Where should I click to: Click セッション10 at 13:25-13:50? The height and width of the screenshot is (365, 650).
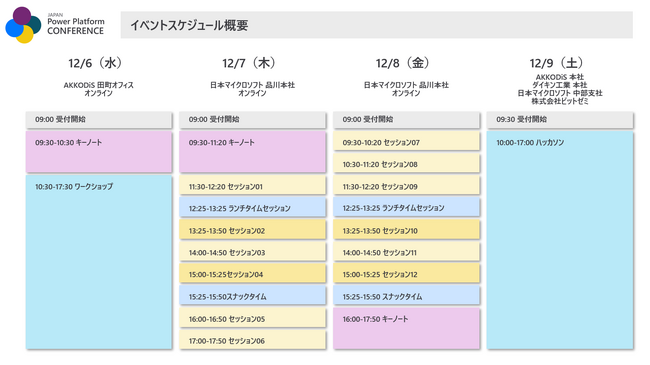tap(406, 230)
